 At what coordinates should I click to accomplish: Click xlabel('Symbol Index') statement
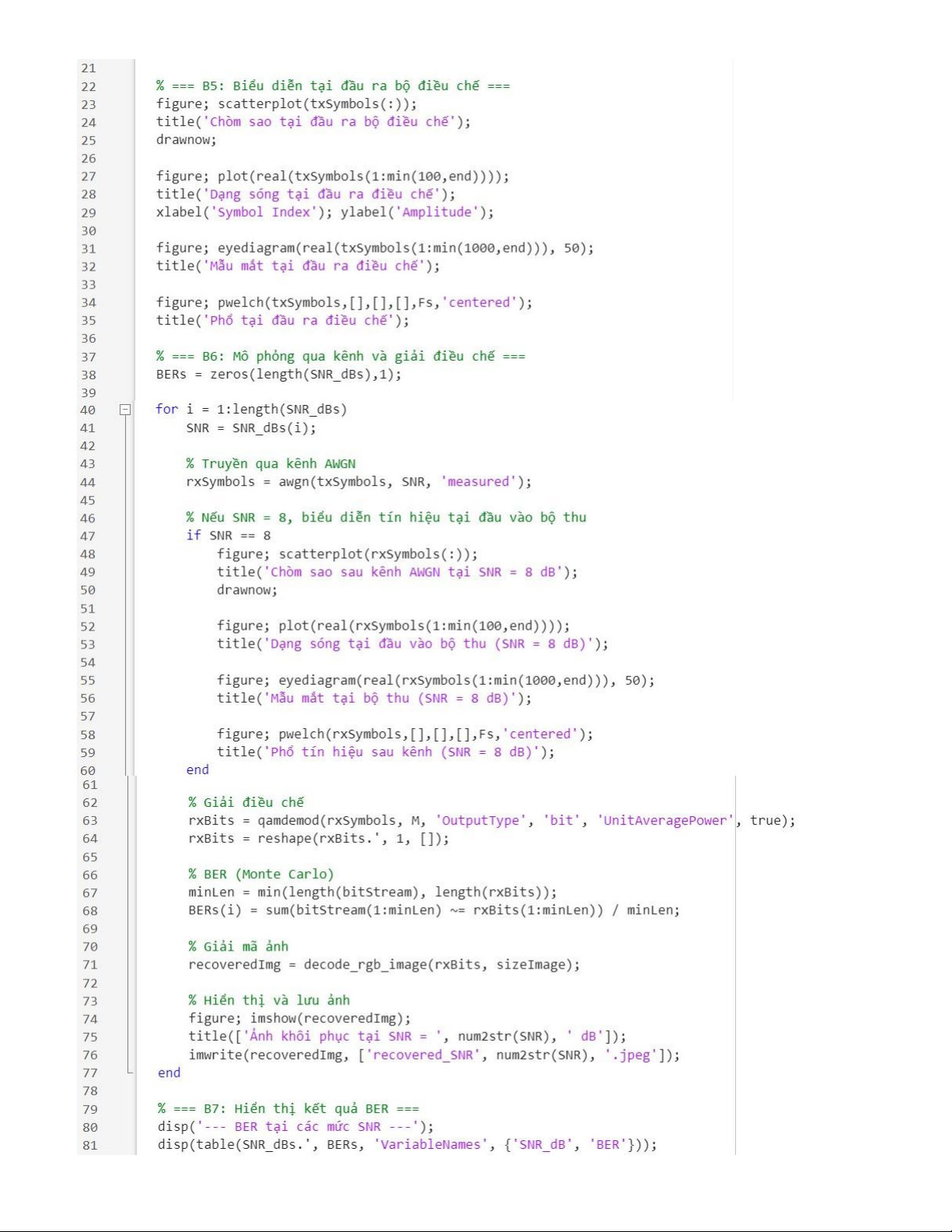tap(244, 212)
